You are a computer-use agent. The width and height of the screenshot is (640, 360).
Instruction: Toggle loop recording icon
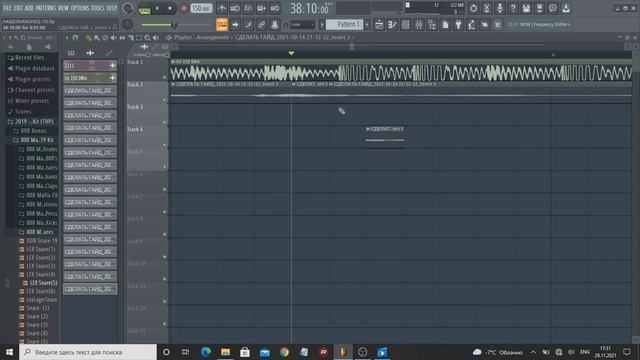tap(275, 8)
